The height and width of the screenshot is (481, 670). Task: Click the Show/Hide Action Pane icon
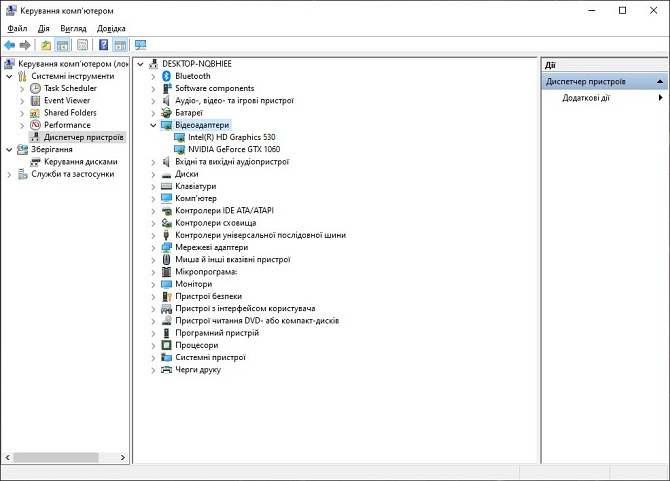pos(120,45)
